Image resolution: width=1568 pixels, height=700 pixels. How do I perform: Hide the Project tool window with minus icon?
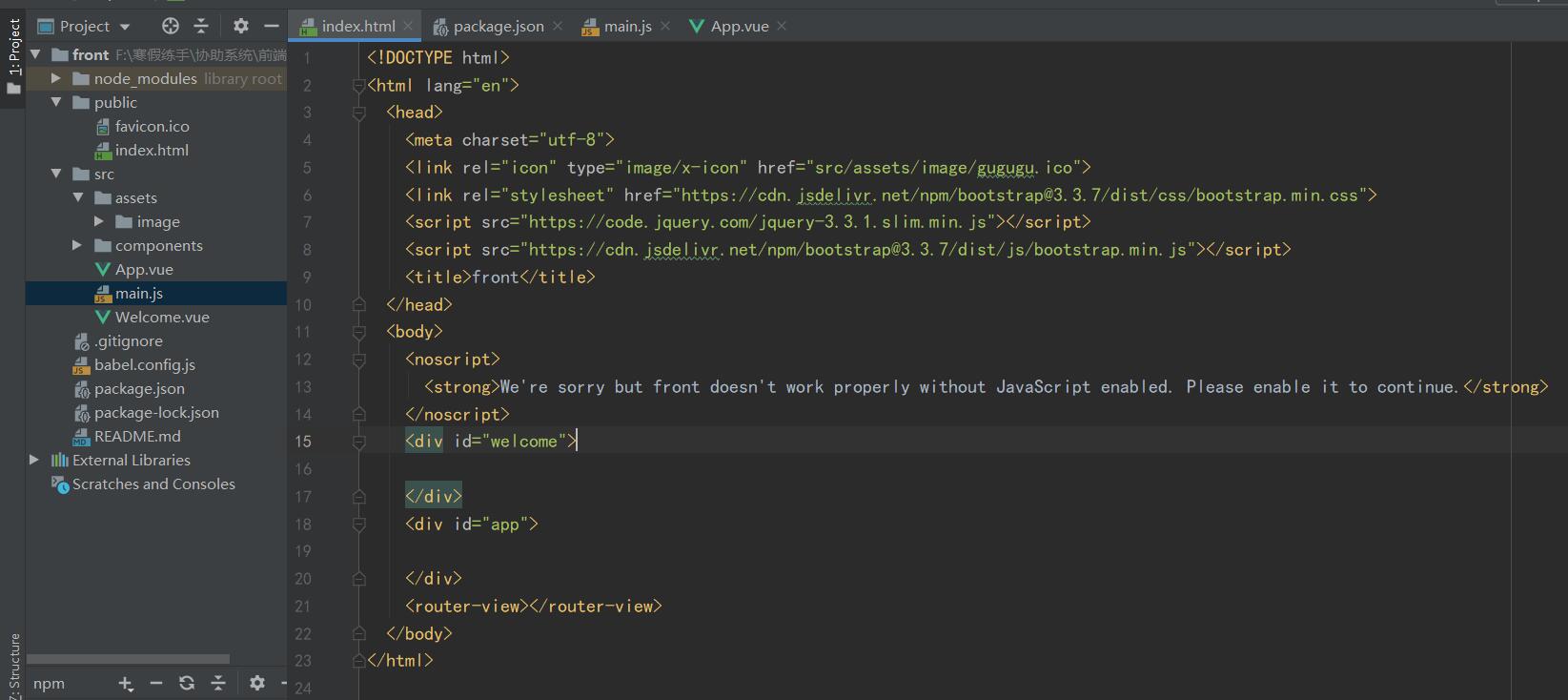tap(272, 26)
